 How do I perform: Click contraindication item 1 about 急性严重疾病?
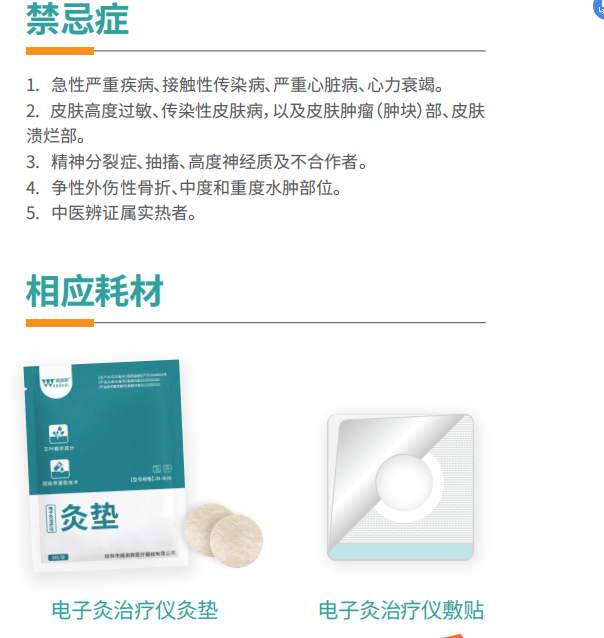235,85
